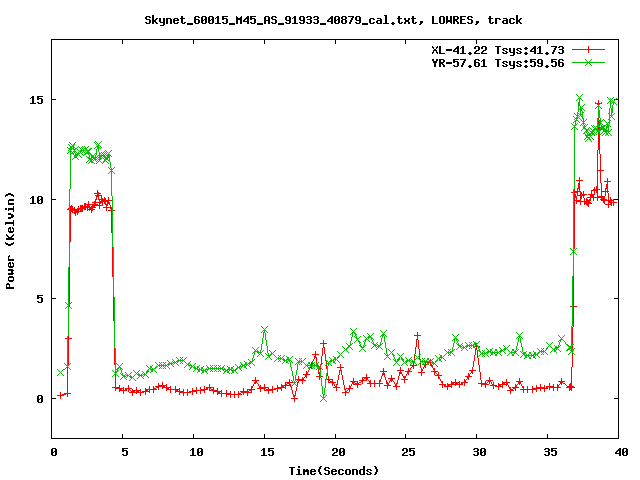Click y-axis tick label 15
The width and height of the screenshot is (640, 480).
click(36, 100)
